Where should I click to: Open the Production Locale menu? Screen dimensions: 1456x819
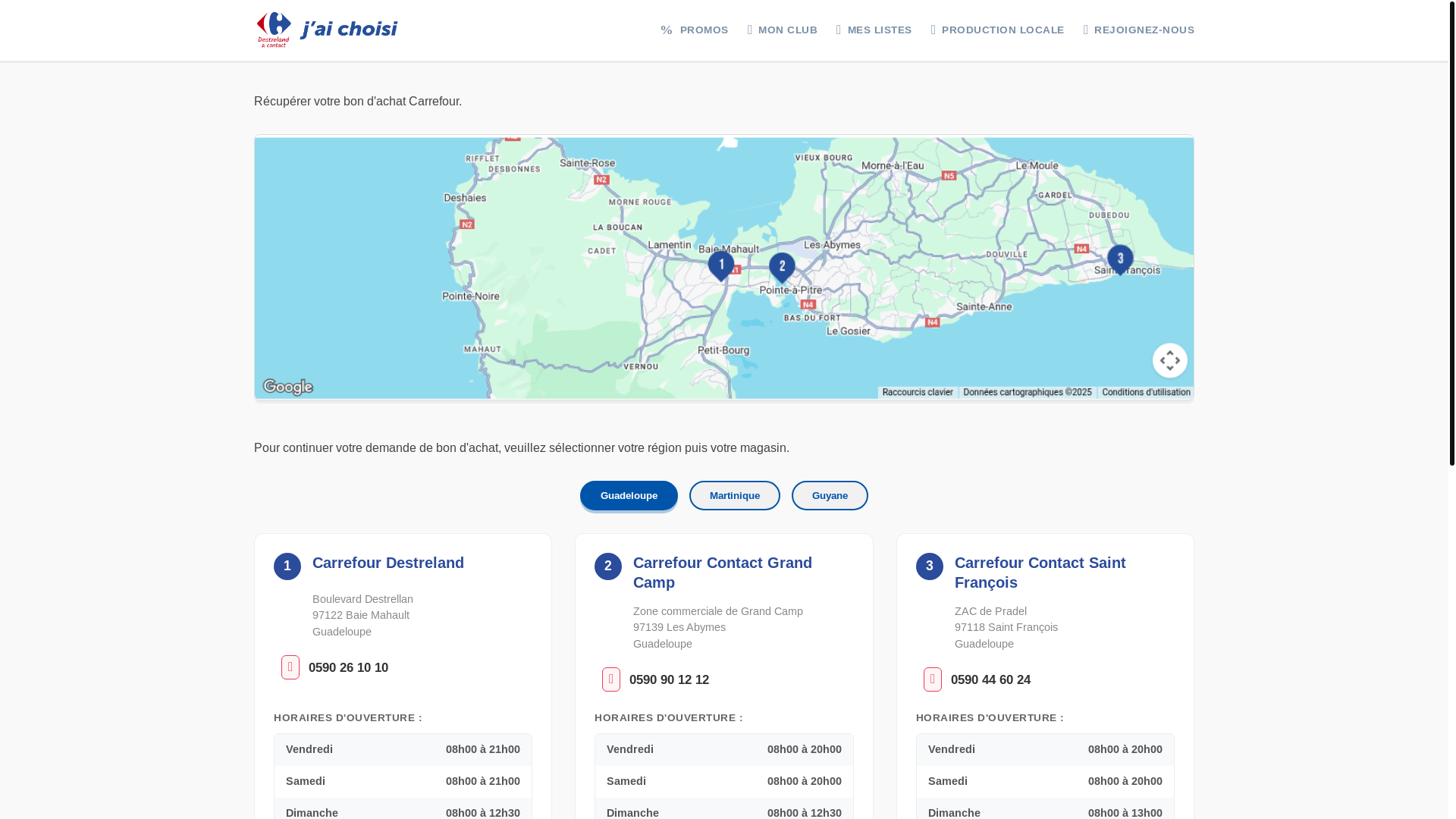point(998,30)
